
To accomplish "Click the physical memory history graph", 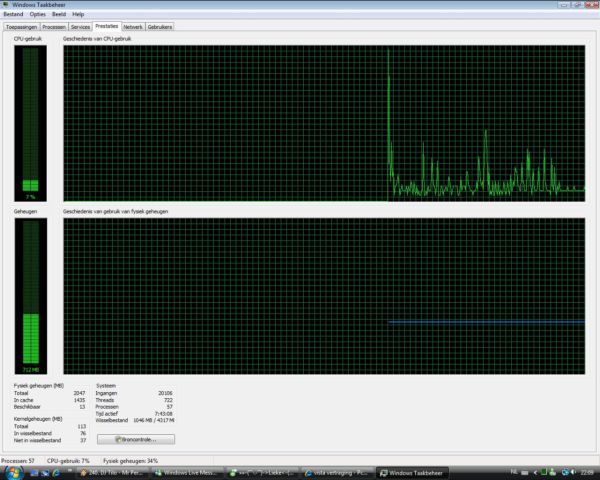I will (x=324, y=296).
